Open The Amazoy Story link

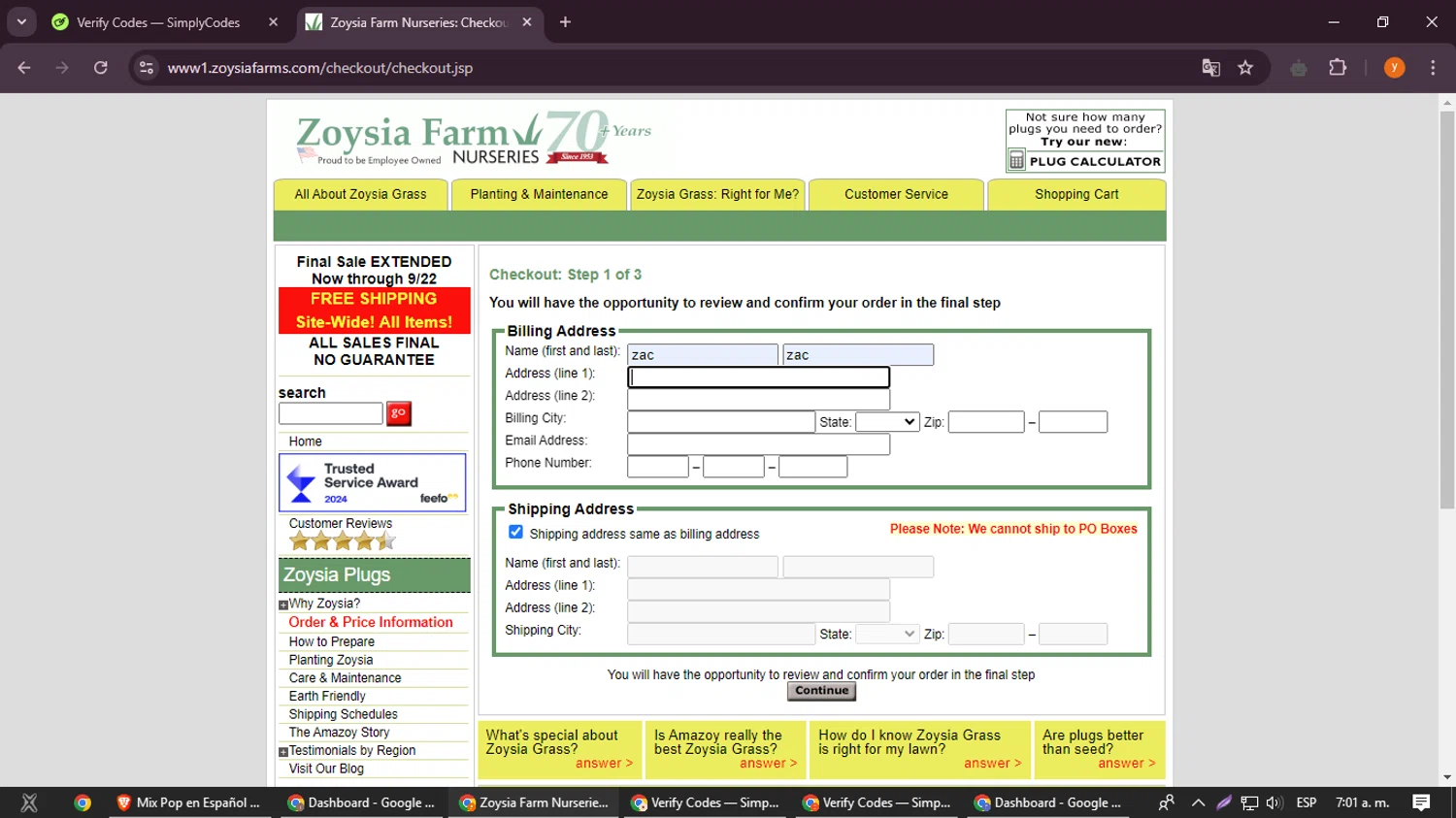point(339,733)
